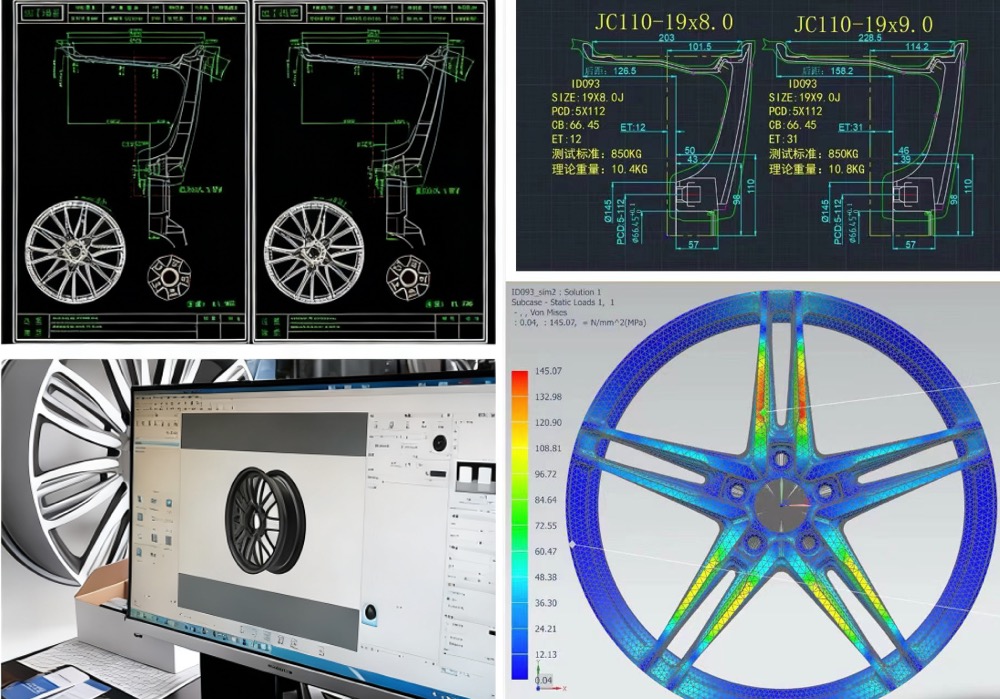1000x699 pixels.
Task: Click the '114.2' dimension value
Action: tap(916, 47)
